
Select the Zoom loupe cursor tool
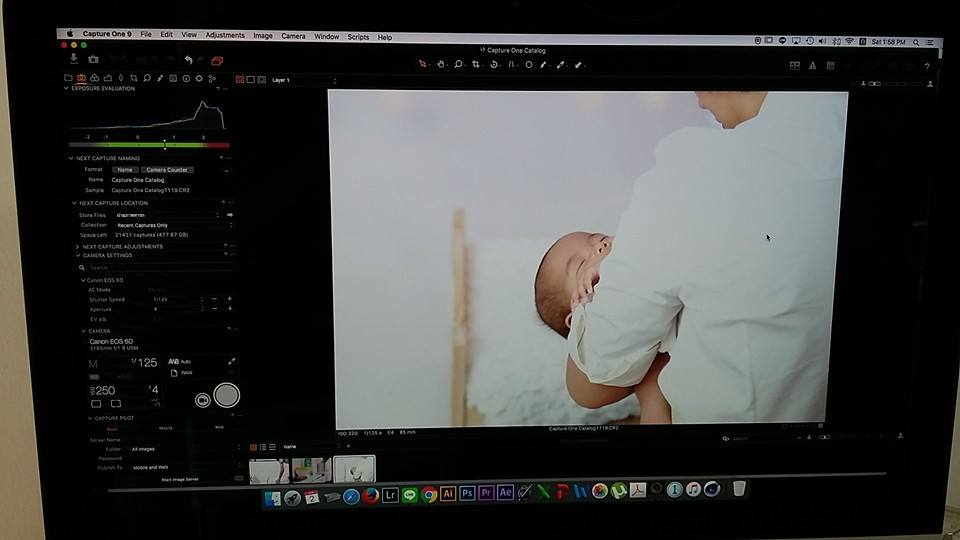(459, 64)
